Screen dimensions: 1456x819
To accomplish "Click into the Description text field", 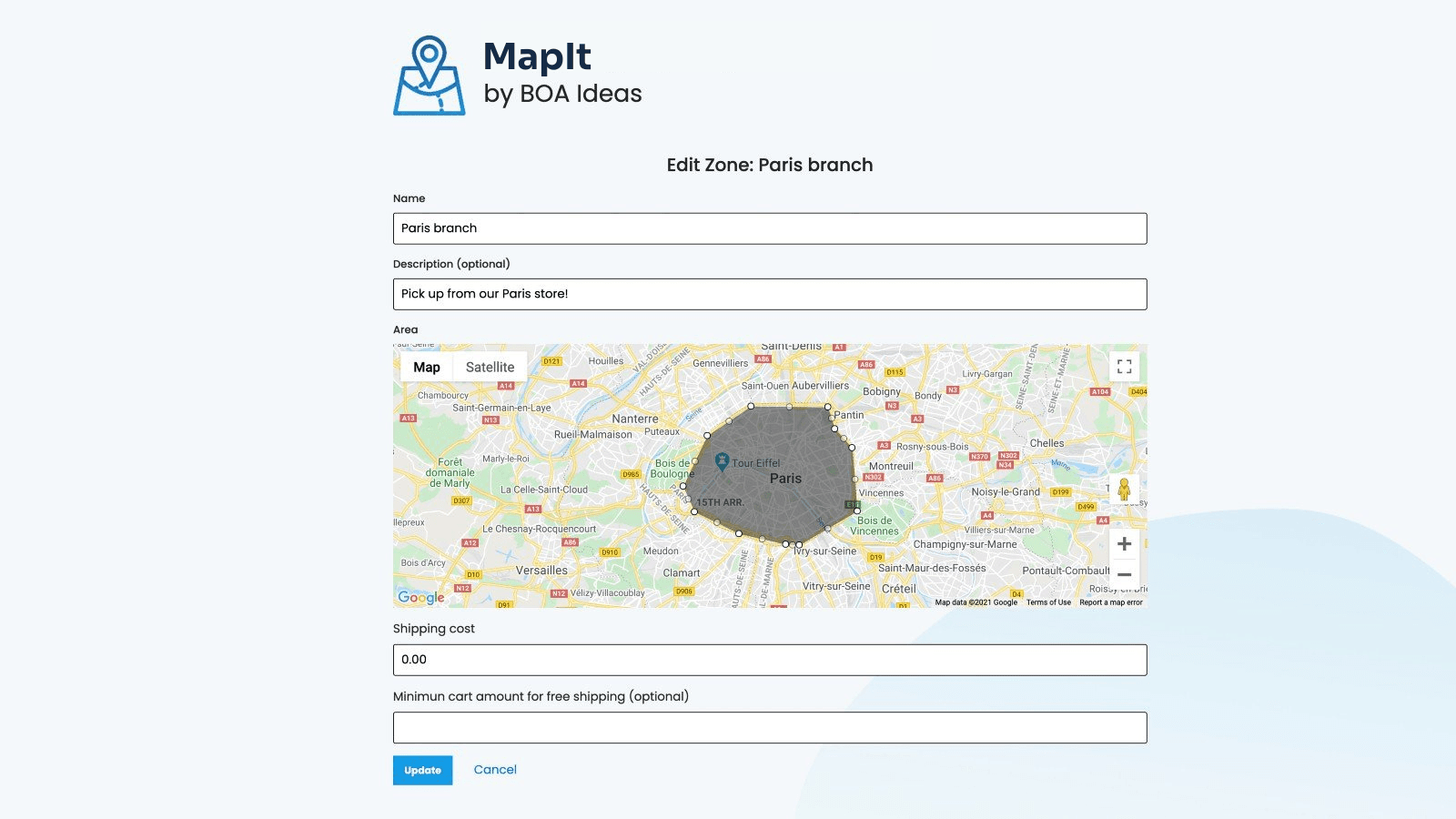I will pos(769,294).
